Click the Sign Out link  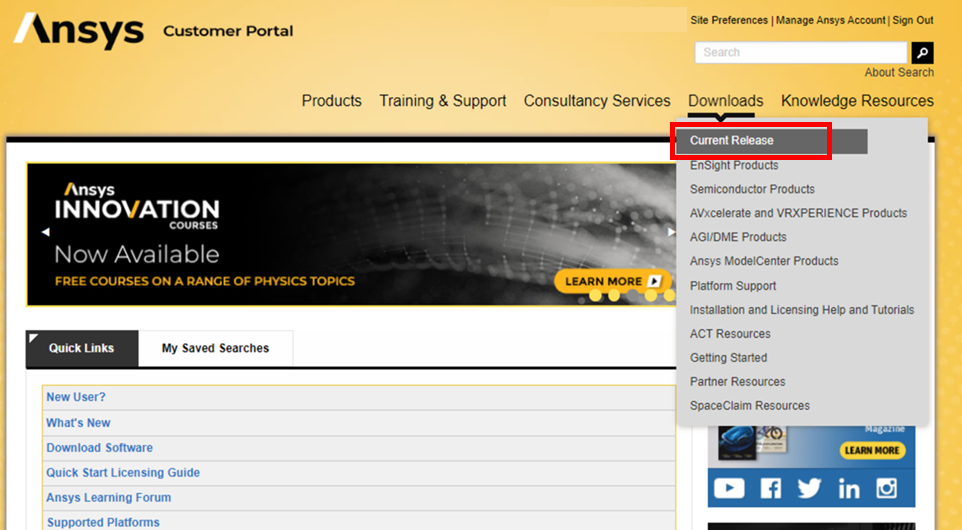[x=912, y=20]
